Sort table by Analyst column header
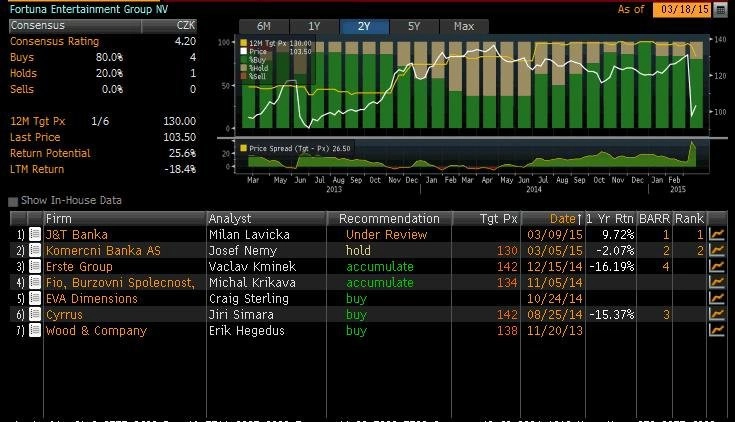 pos(266,219)
